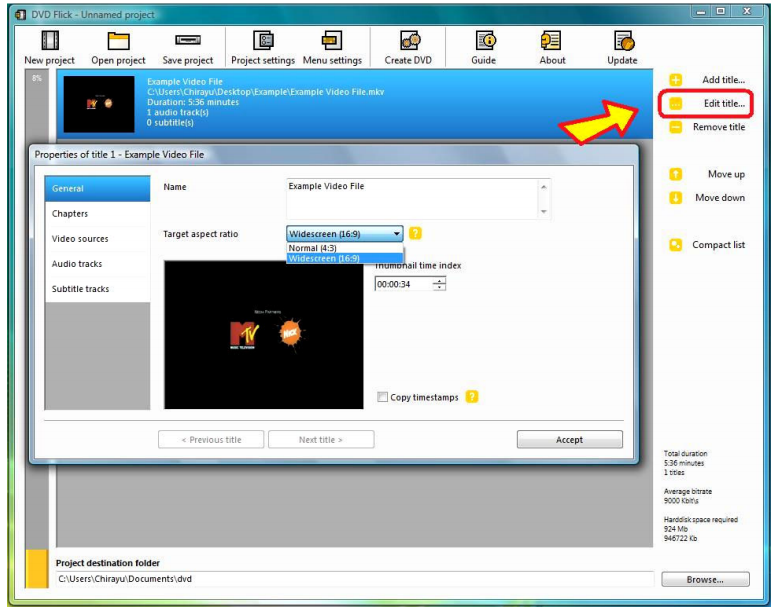Viewport: 774px width, 610px height.
Task: Click the Name field scroll down arrow
Action: click(543, 211)
